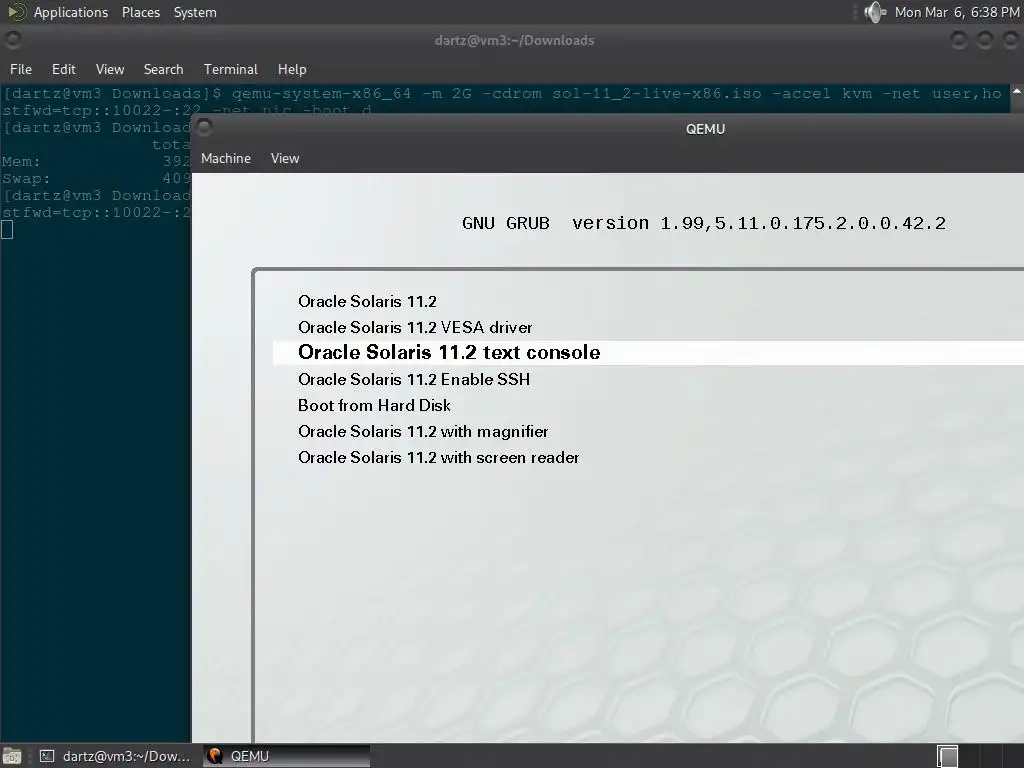Click the terminal window menu button in titlebar
This screenshot has height=768, width=1024.
12,40
